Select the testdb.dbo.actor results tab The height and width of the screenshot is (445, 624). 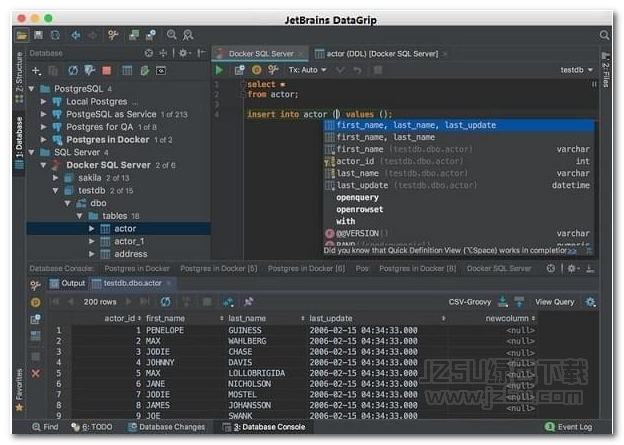(x=132, y=283)
